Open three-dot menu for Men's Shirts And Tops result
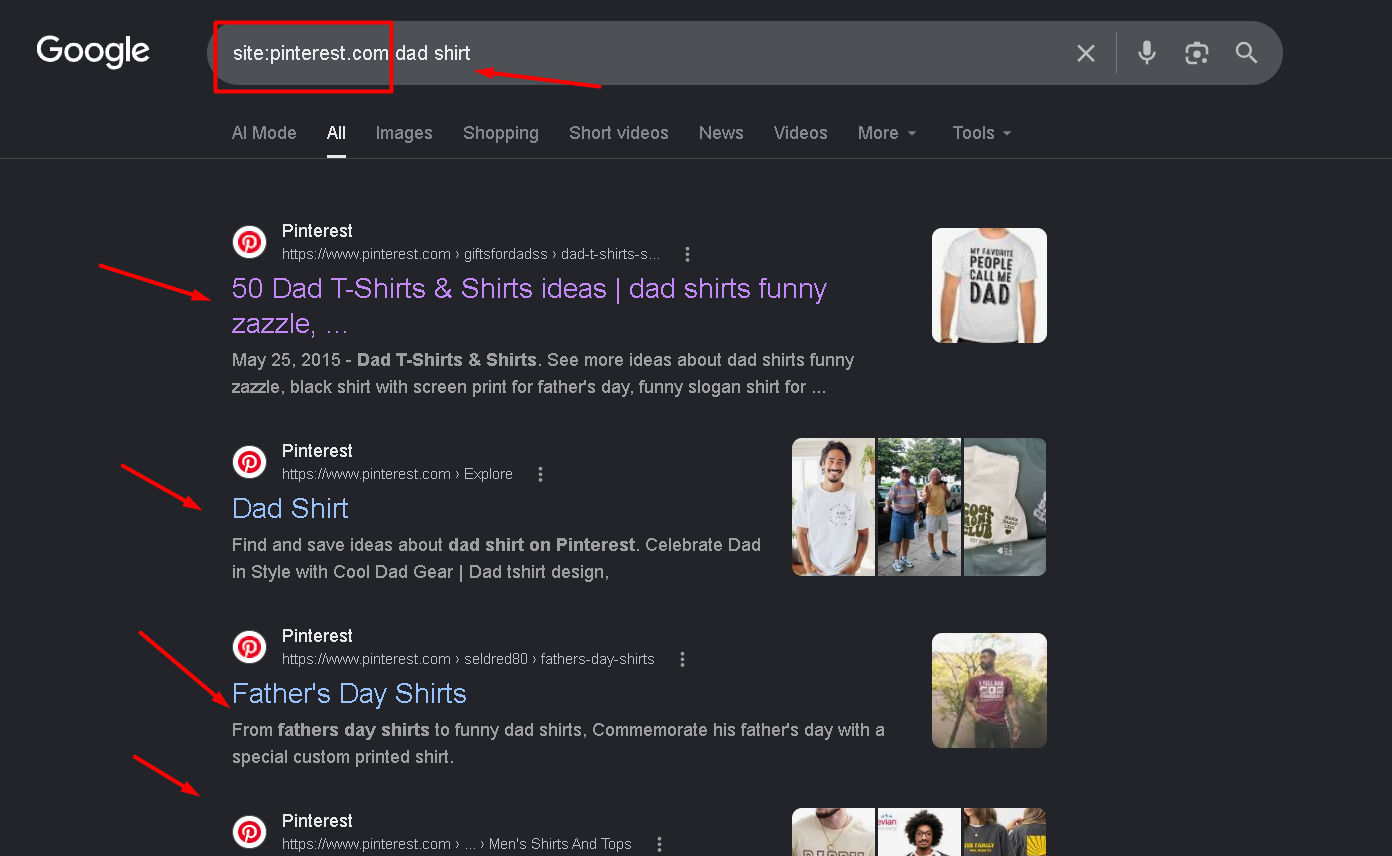 click(660, 844)
